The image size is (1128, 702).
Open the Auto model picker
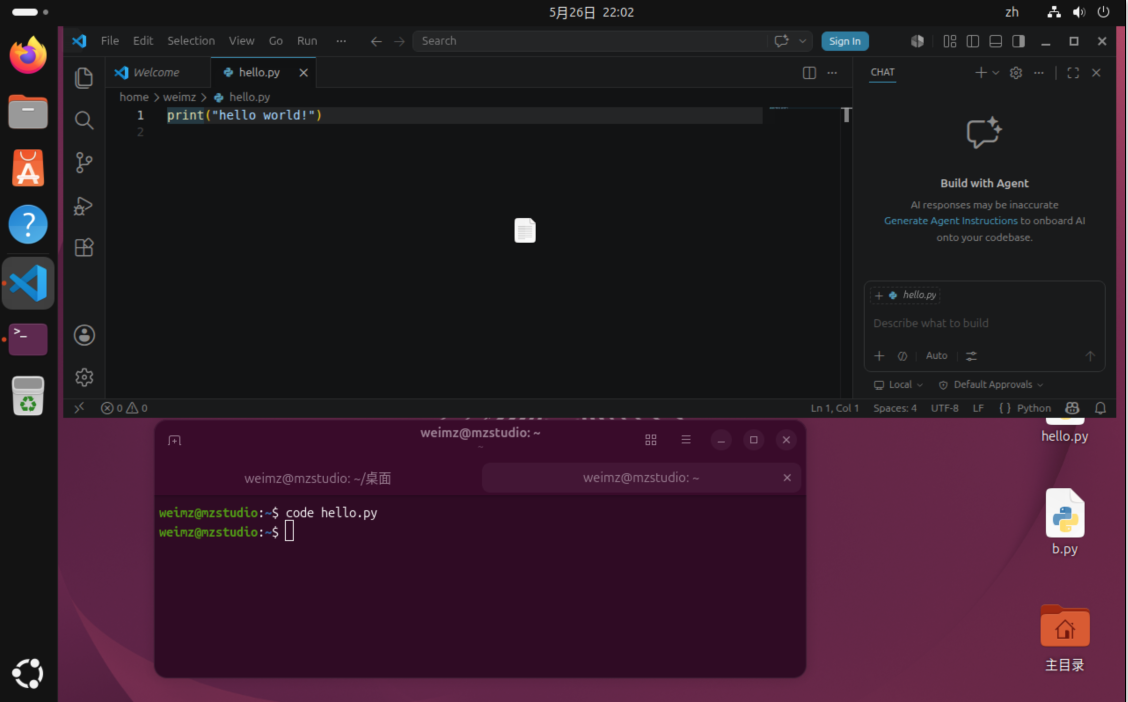pos(937,356)
